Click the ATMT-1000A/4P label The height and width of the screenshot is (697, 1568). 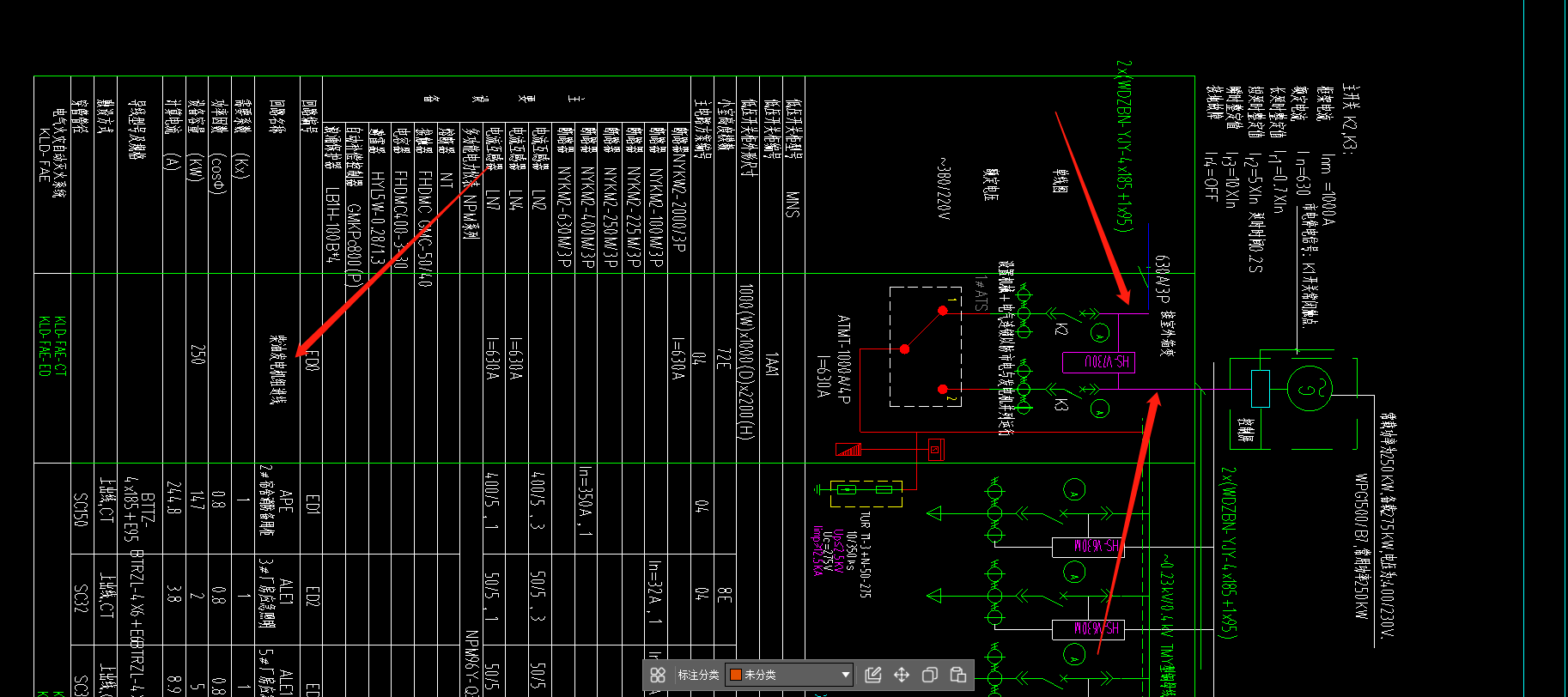(x=843, y=361)
